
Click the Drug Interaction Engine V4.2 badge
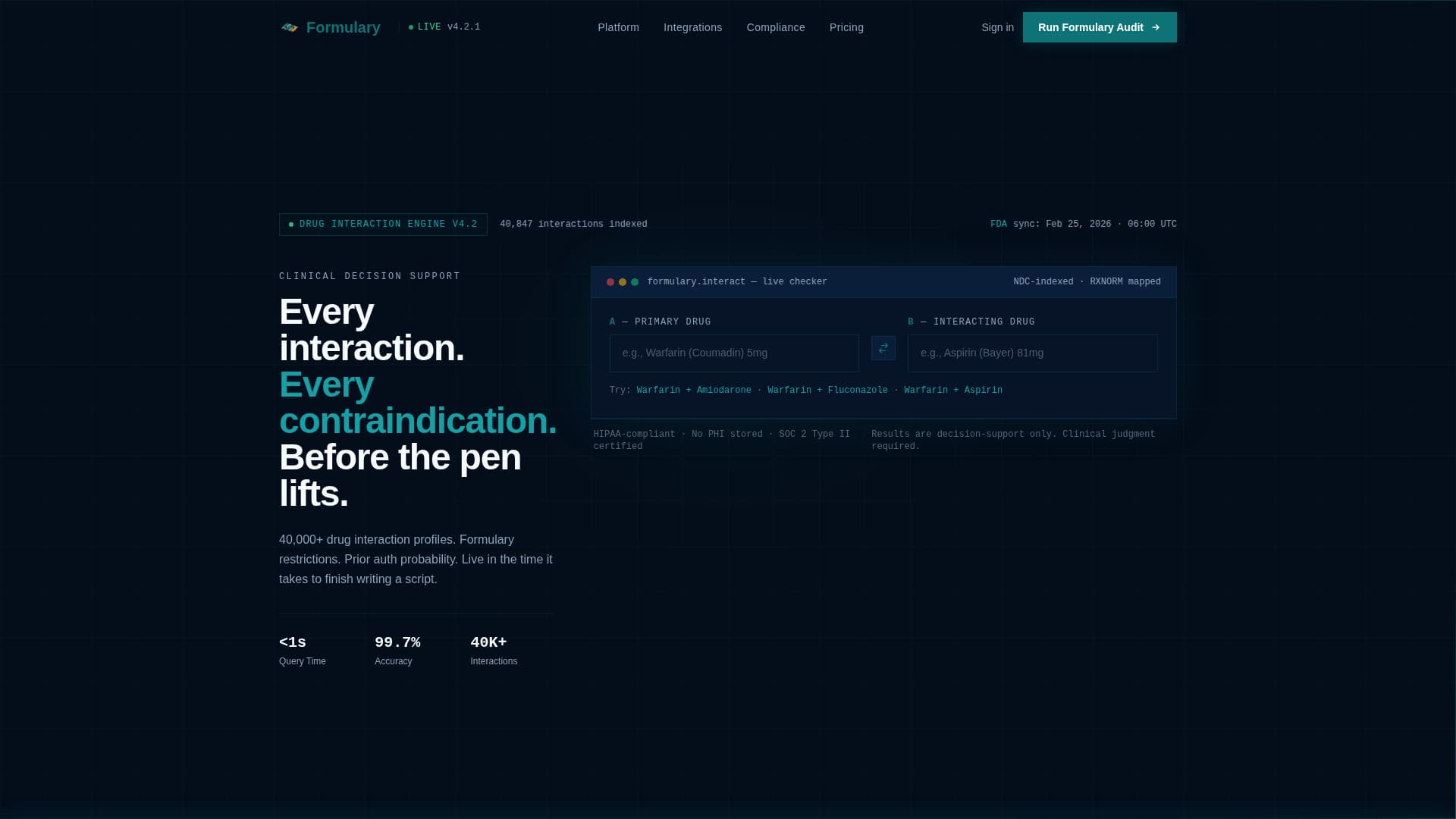pyautogui.click(x=383, y=224)
